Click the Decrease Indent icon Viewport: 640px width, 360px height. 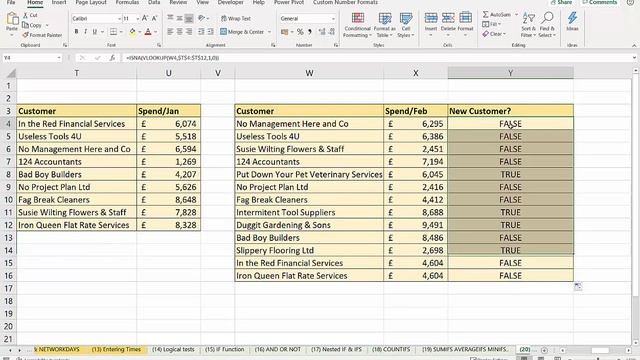201,32
